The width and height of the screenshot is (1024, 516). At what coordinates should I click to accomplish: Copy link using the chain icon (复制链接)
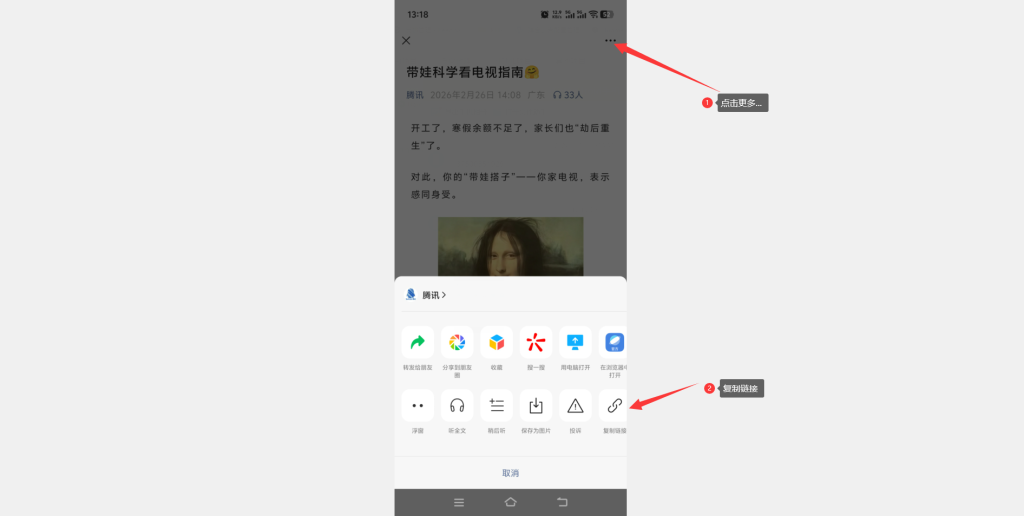coord(614,406)
